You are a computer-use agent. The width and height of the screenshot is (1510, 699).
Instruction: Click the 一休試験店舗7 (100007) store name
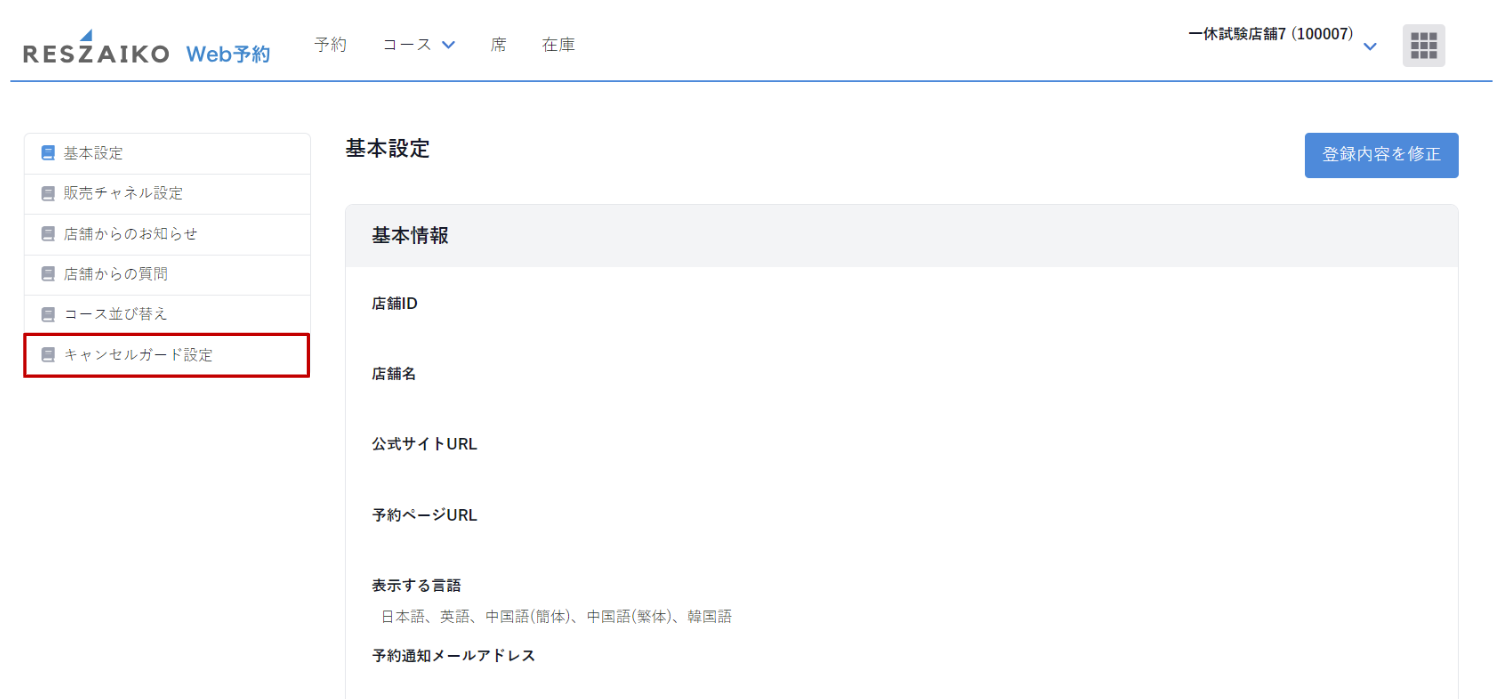pos(1270,34)
